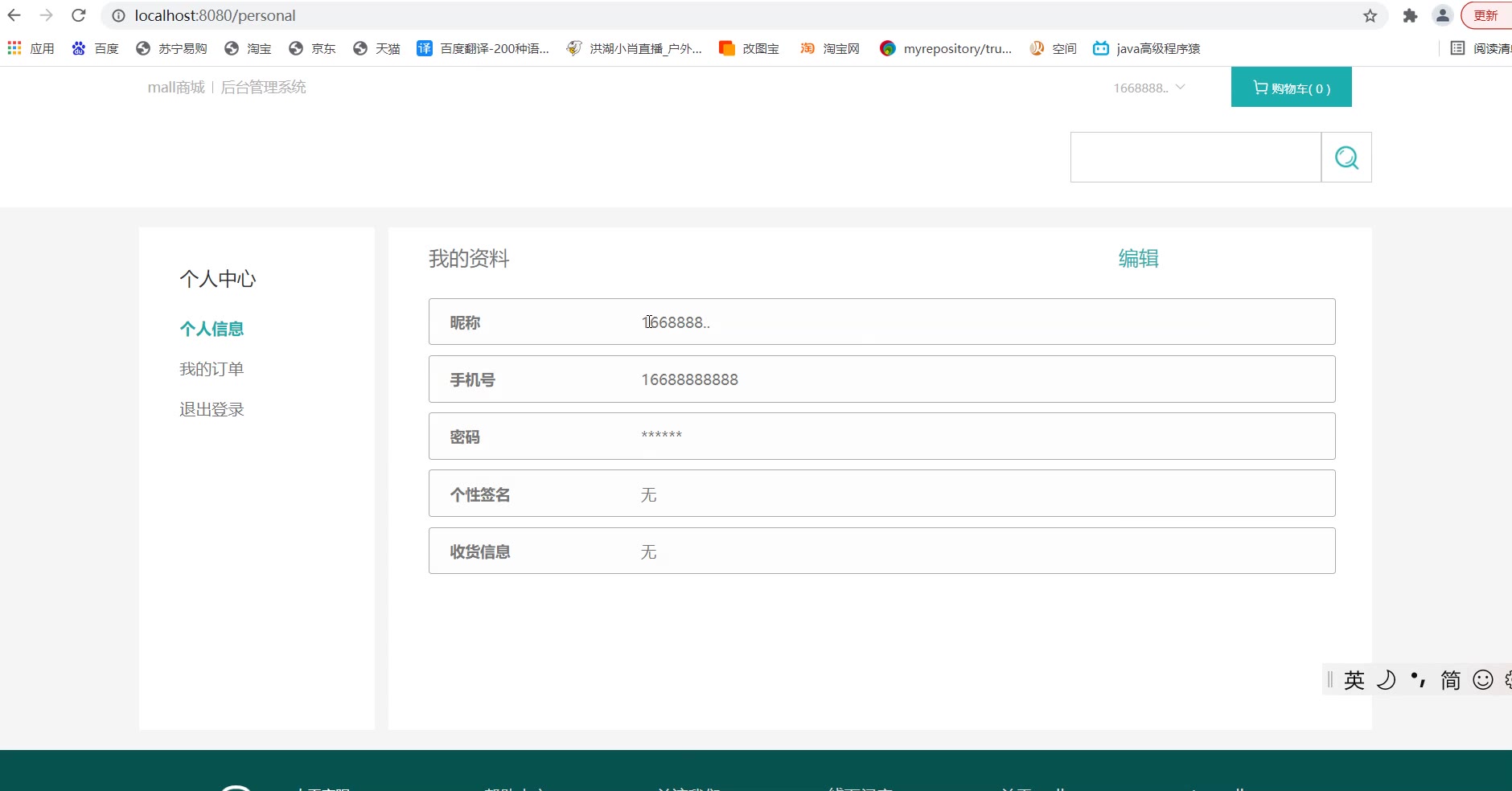Open the first 淘宝 bookmark
Viewport: 1512px width, 791px height.
point(248,48)
